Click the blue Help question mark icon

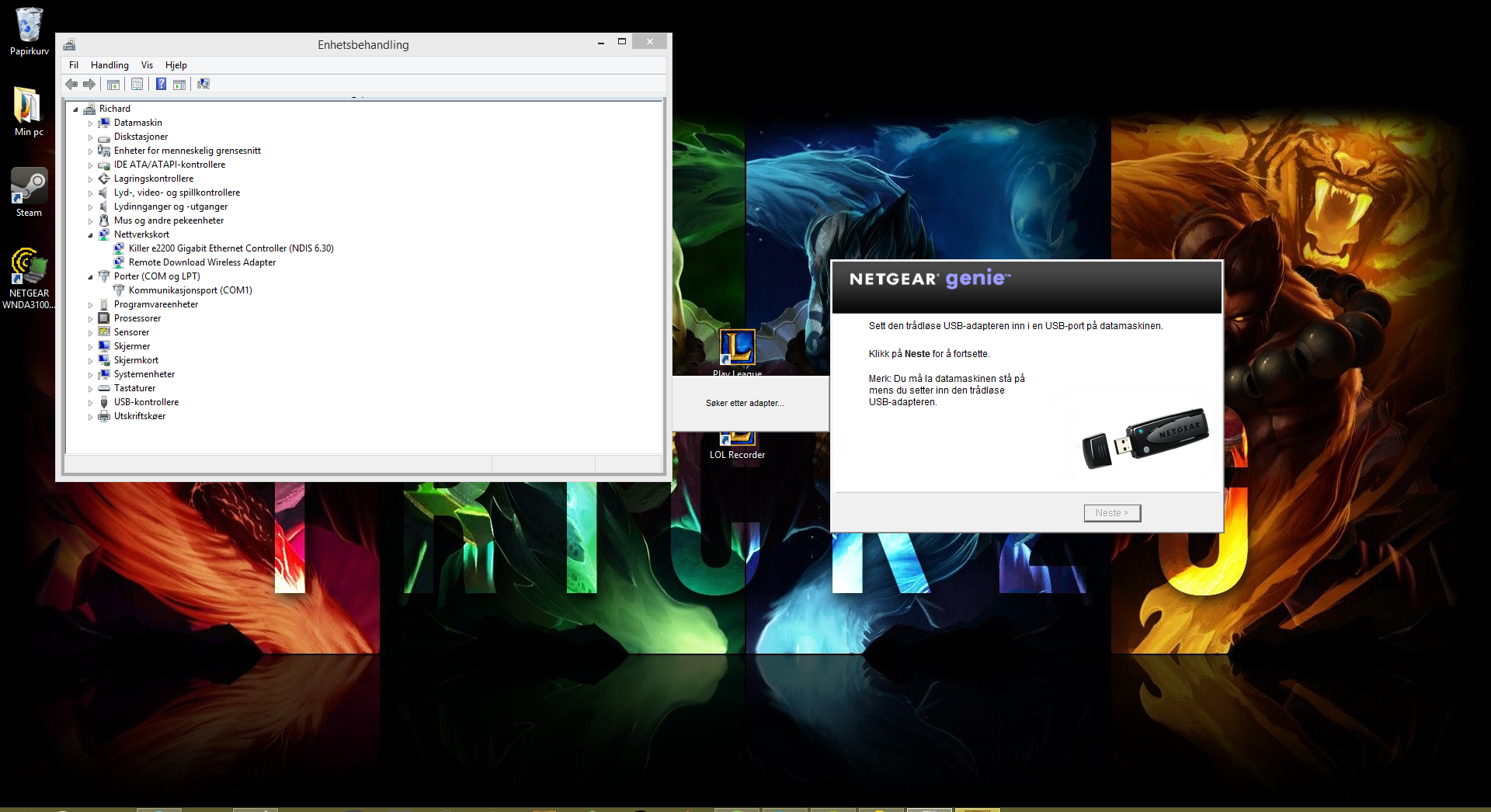click(161, 84)
